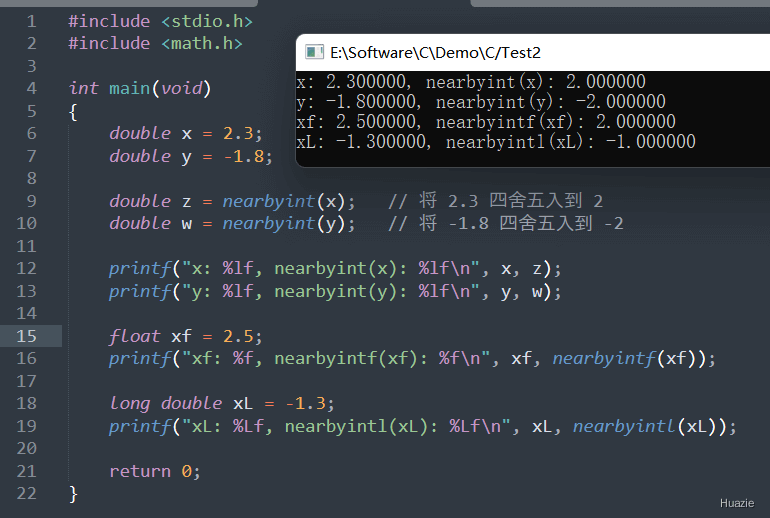Click the nearbyintl(xL) function call on line 19
This screenshot has width=770, height=518.
pyautogui.click(x=649, y=427)
